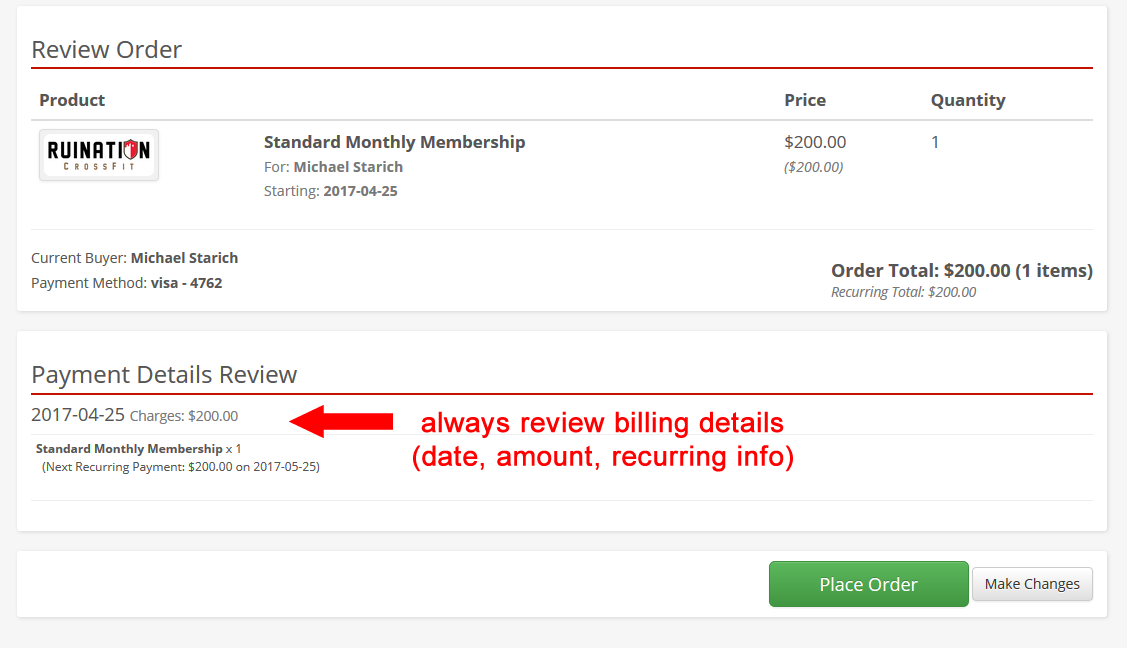Click the italic Recurring Total $200.00 line
The height and width of the screenshot is (648, 1127).
coord(903,292)
